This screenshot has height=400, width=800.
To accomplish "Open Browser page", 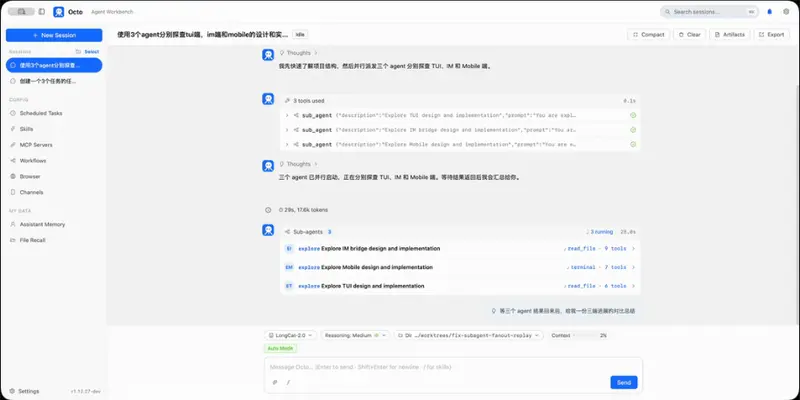I will point(54,177).
